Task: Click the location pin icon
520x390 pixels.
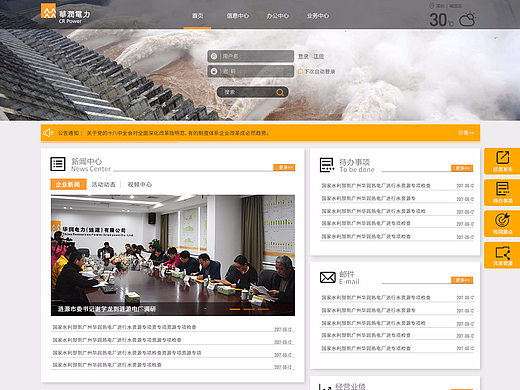Action: [x=431, y=6]
